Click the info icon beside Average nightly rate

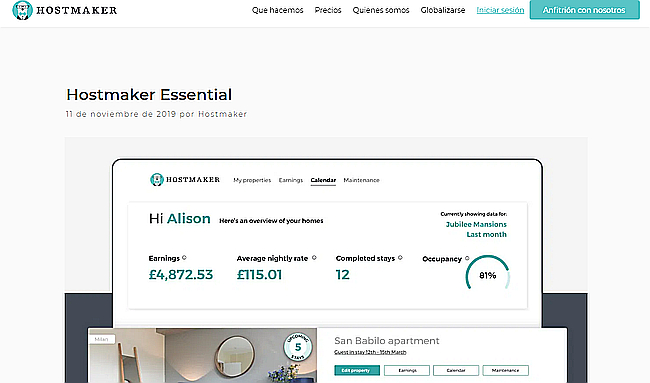click(x=314, y=257)
